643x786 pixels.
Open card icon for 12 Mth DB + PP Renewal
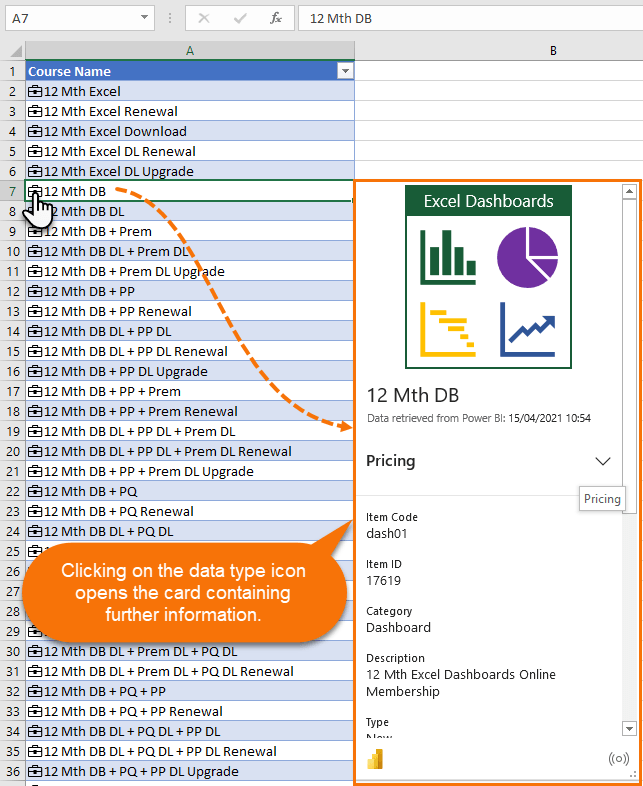click(x=35, y=312)
